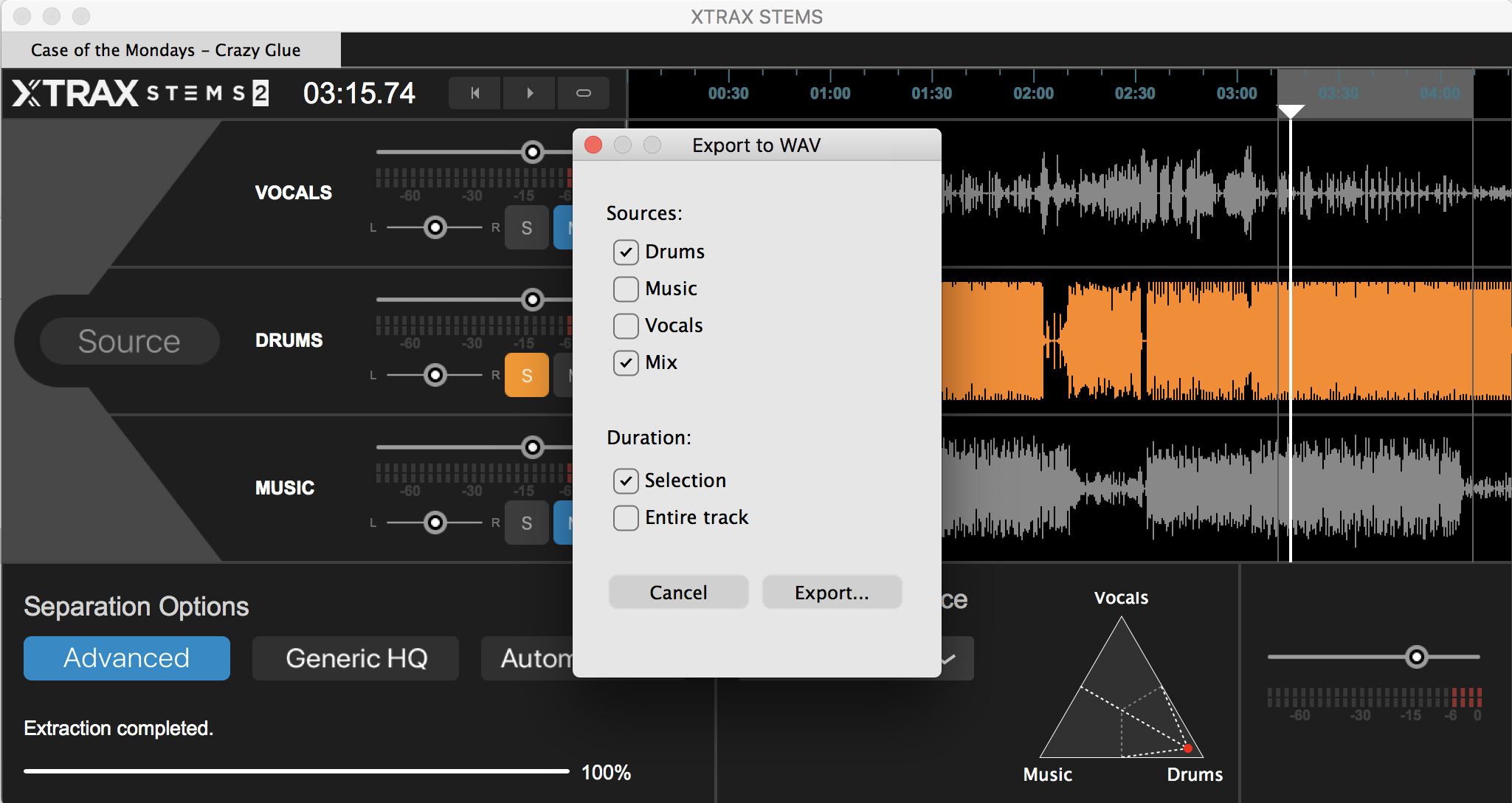1512x803 pixels.
Task: Enable the Vocals checkbox in Export dialog
Action: tap(625, 325)
